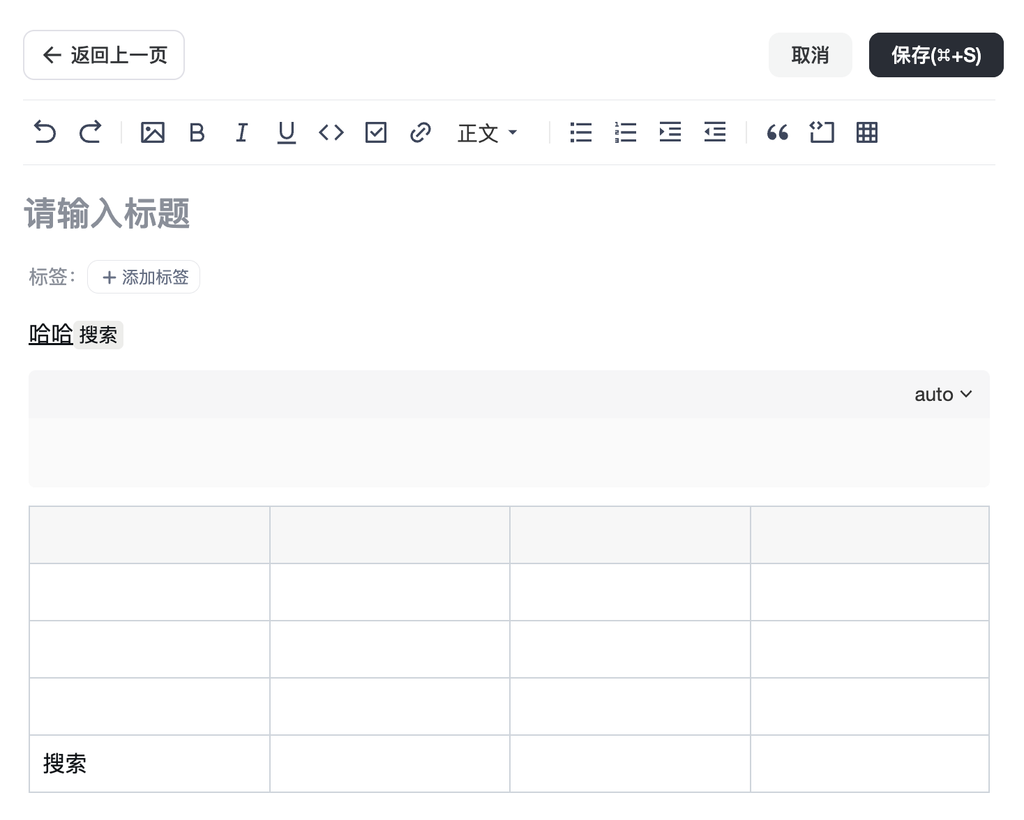
Task: Toggle italic text formatting
Action: tap(241, 132)
